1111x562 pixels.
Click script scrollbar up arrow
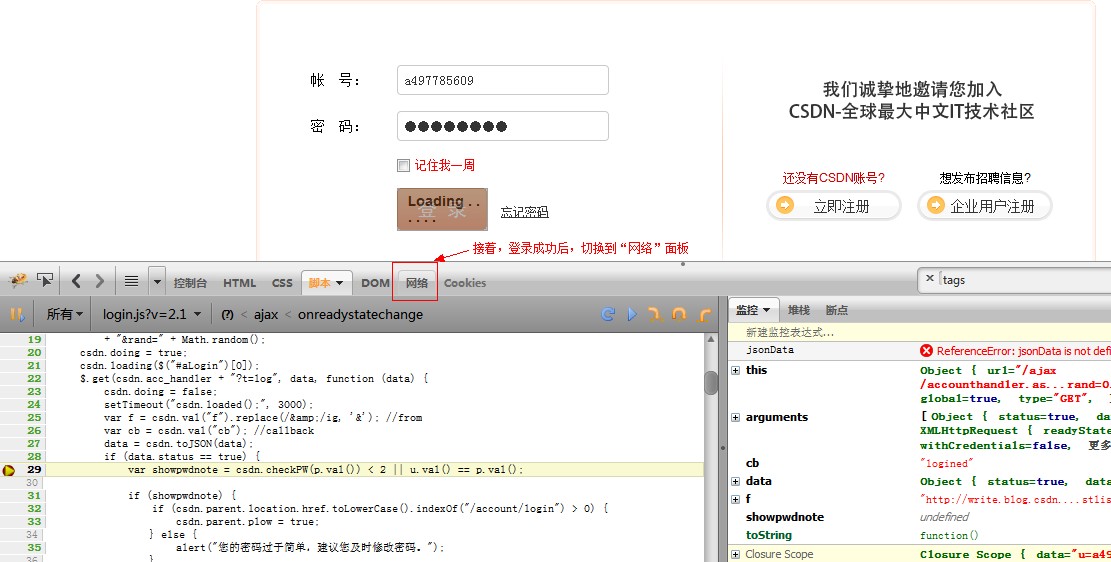click(x=711, y=339)
